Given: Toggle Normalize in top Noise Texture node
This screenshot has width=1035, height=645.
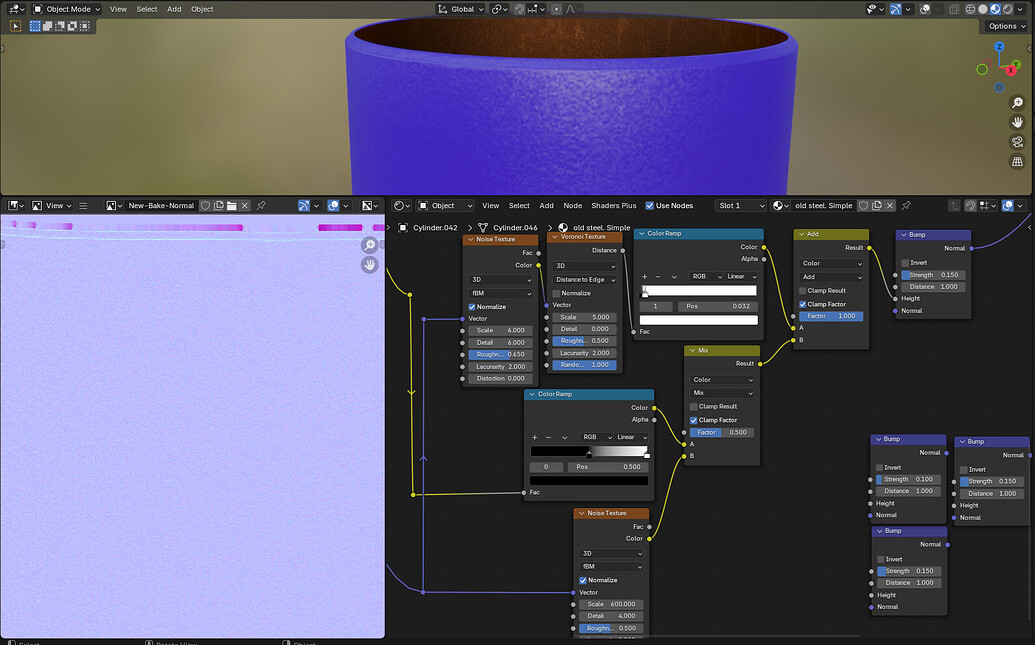Looking at the screenshot, I should pos(472,307).
